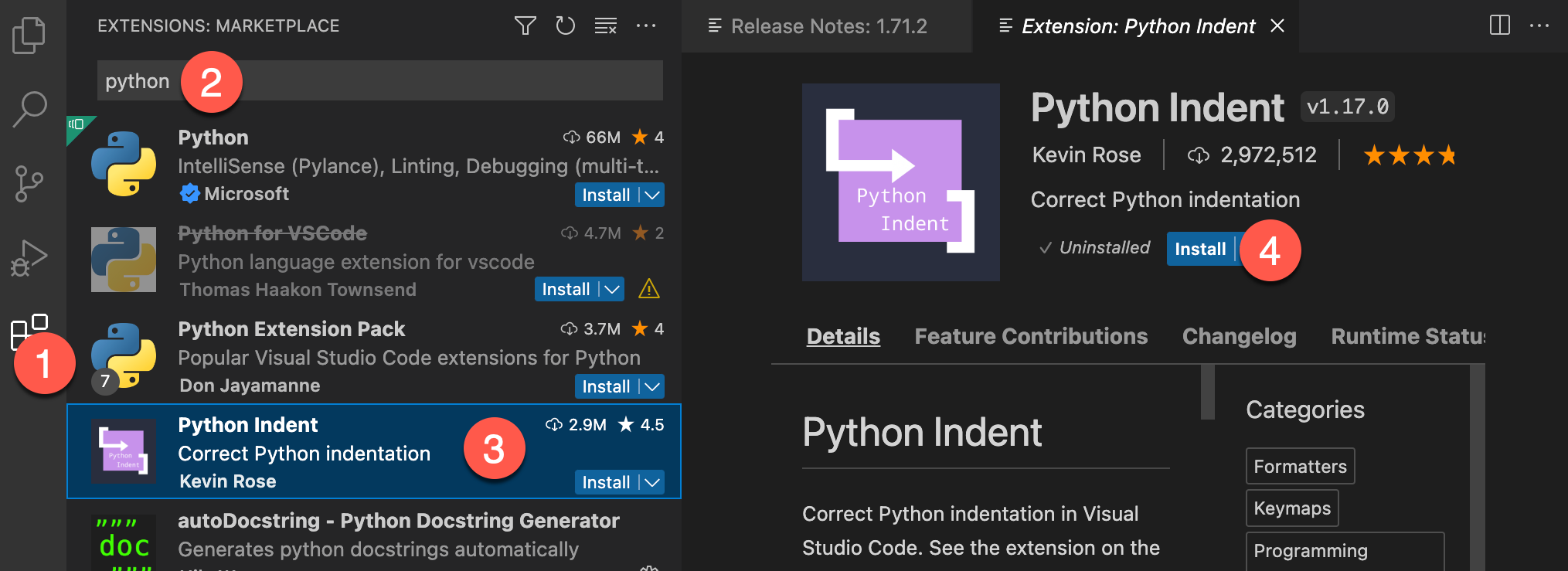1568x571 pixels.
Task: Open editor more actions ellipsis
Action: 1539,25
